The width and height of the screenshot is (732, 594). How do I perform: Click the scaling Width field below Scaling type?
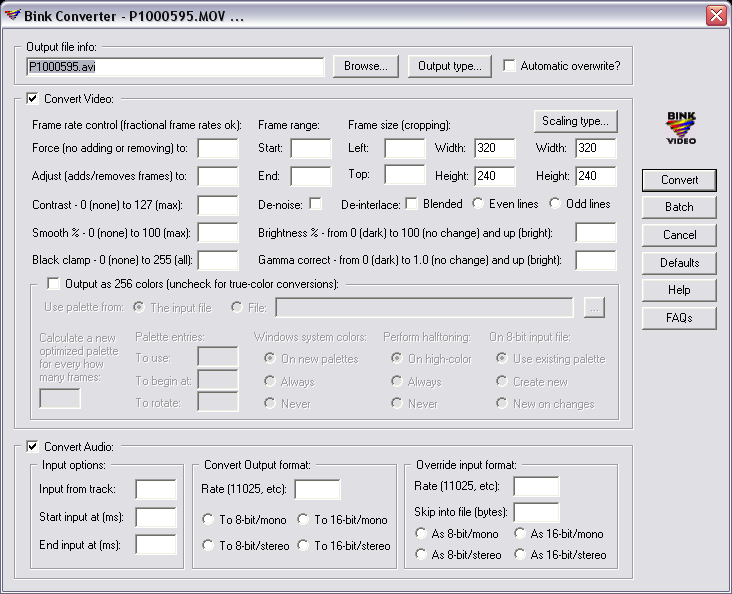[596, 148]
